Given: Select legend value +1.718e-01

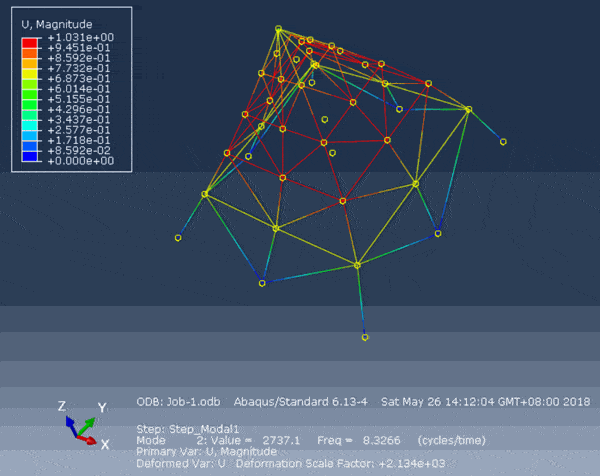Looking at the screenshot, I should (78, 140).
